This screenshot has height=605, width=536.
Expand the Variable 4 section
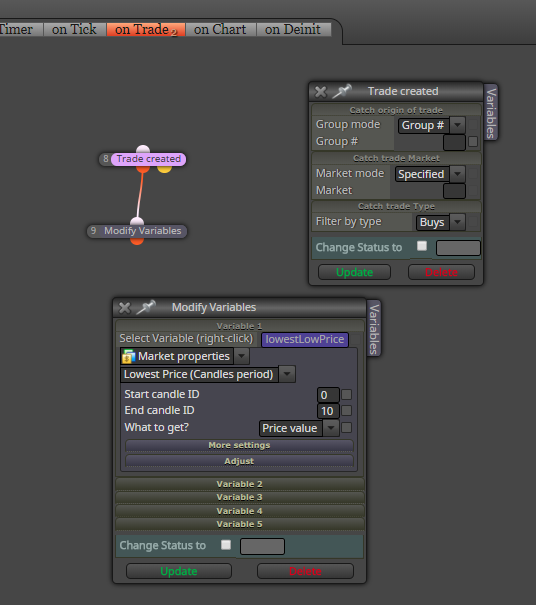pyautogui.click(x=239, y=511)
